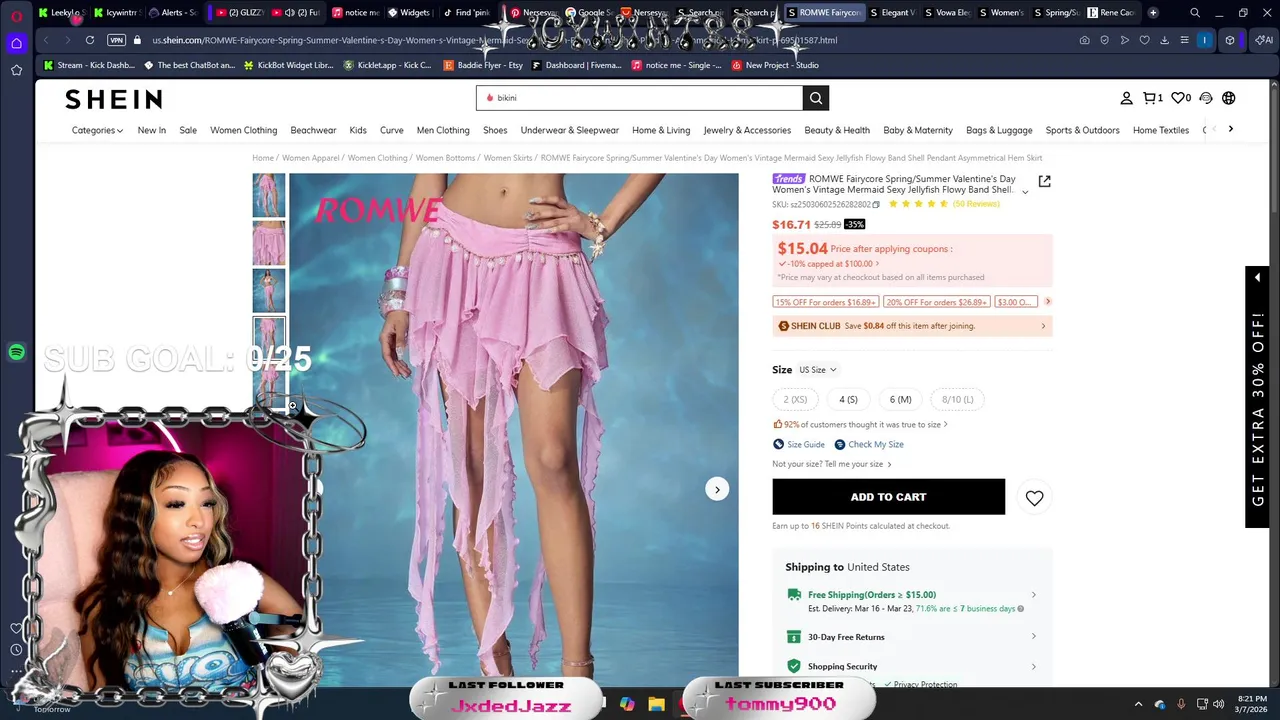The height and width of the screenshot is (720, 1280).
Task: Switch to the Alerts browser tab
Action: tap(172, 13)
